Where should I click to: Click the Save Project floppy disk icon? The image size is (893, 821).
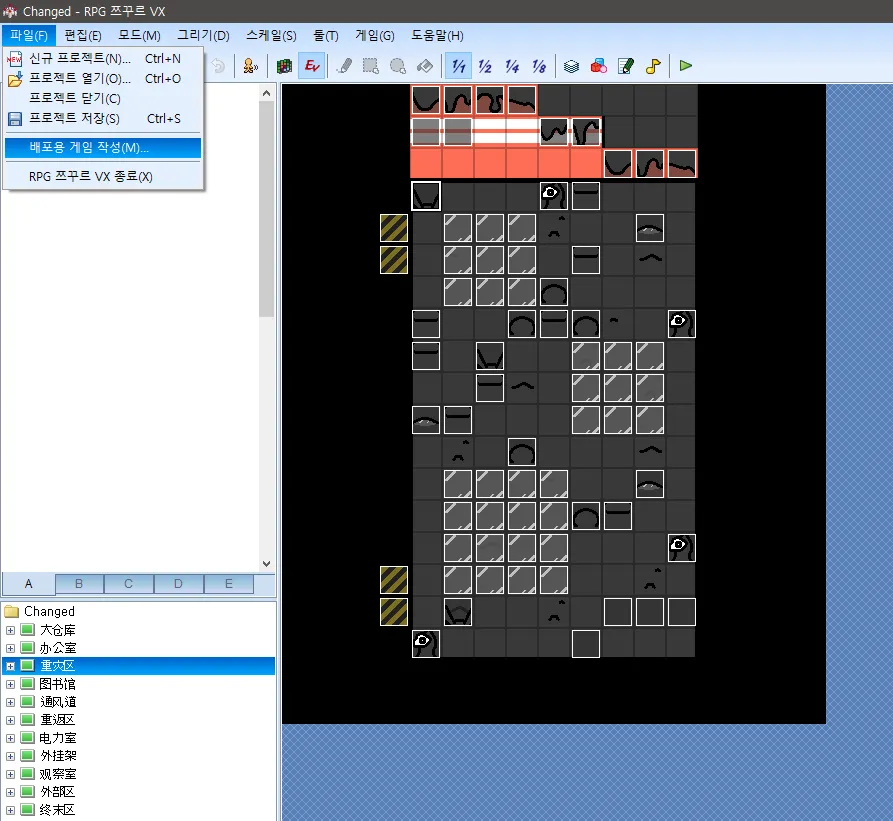point(15,118)
